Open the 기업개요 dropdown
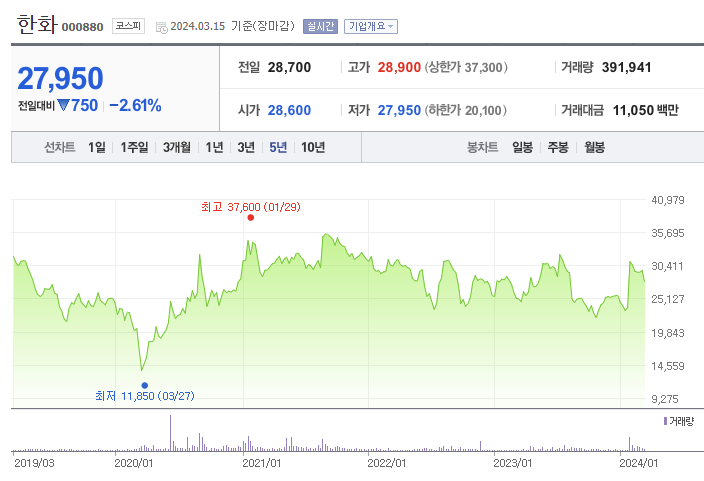The width and height of the screenshot is (704, 481). tap(371, 26)
